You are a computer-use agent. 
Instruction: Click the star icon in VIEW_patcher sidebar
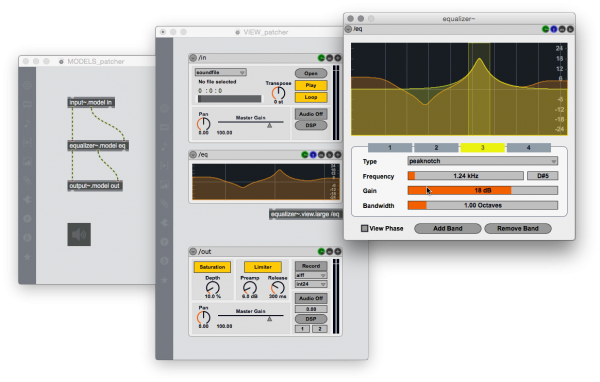pyautogui.click(x=165, y=280)
